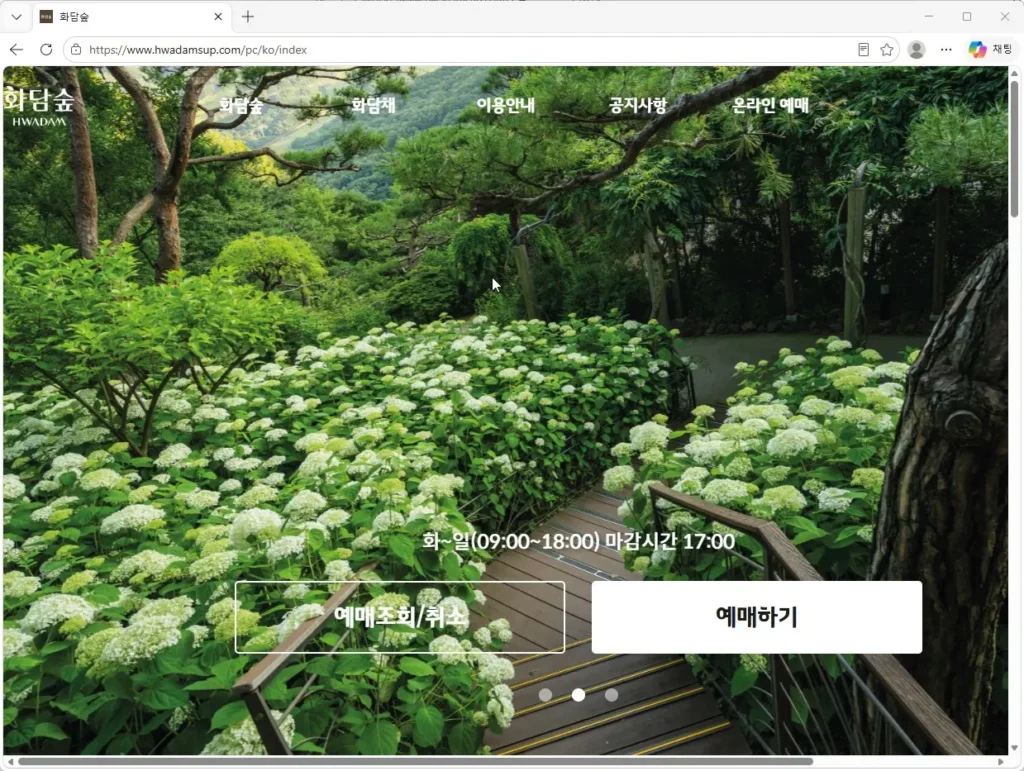Click the hours text 화~일(09:00~18:00) 마감시간 17:00

(x=579, y=541)
